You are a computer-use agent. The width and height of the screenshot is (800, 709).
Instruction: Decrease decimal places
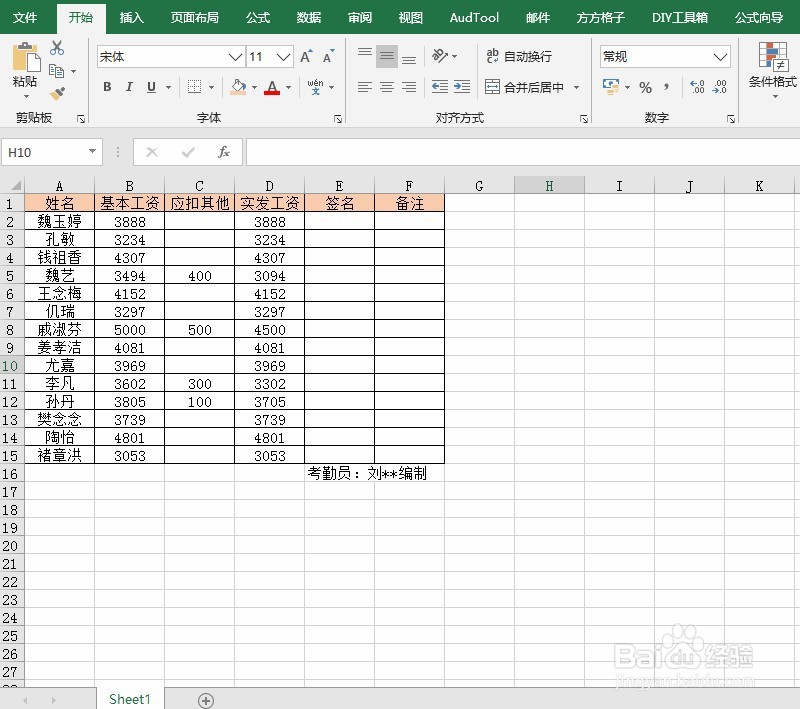tap(719, 87)
